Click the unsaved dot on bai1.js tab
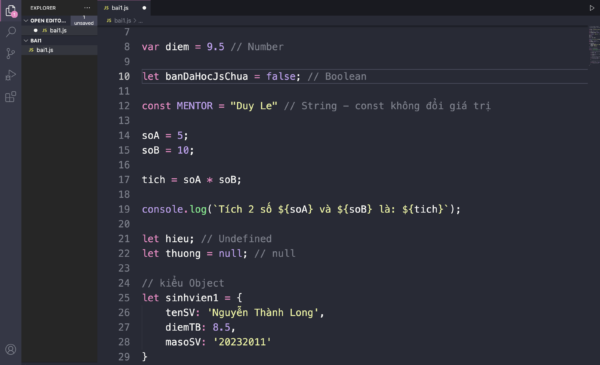The image size is (600, 365). [x=144, y=8]
